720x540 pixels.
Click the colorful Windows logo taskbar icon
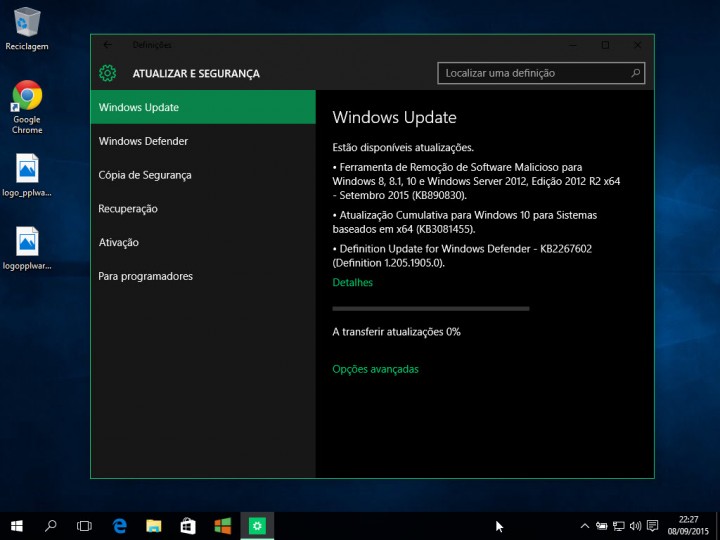[223, 526]
